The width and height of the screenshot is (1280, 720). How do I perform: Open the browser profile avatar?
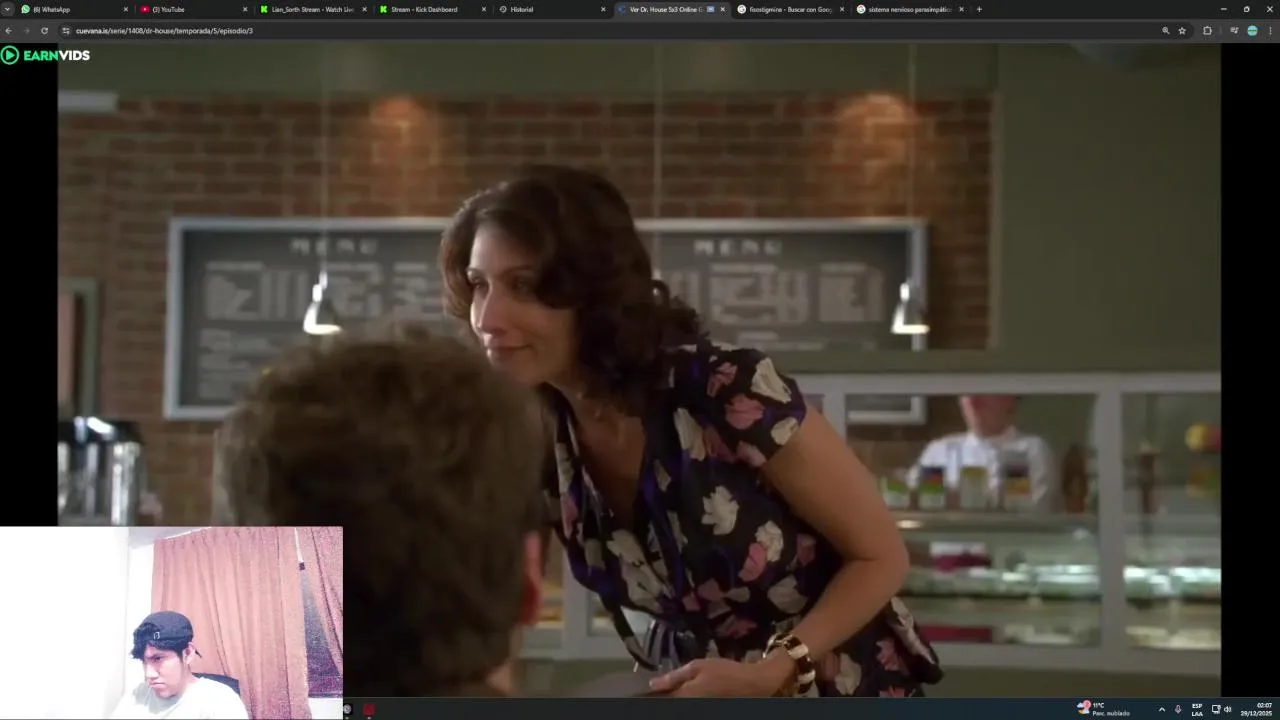(1252, 31)
